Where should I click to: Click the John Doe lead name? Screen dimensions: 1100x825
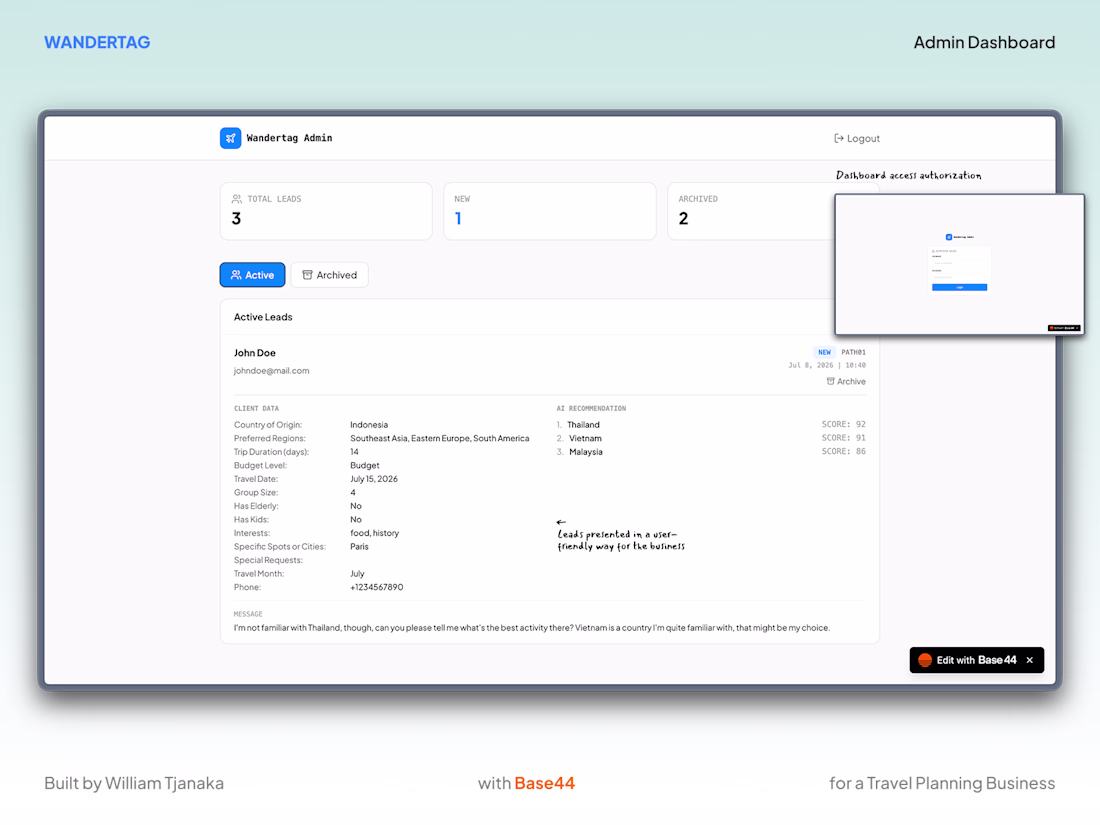(x=255, y=353)
